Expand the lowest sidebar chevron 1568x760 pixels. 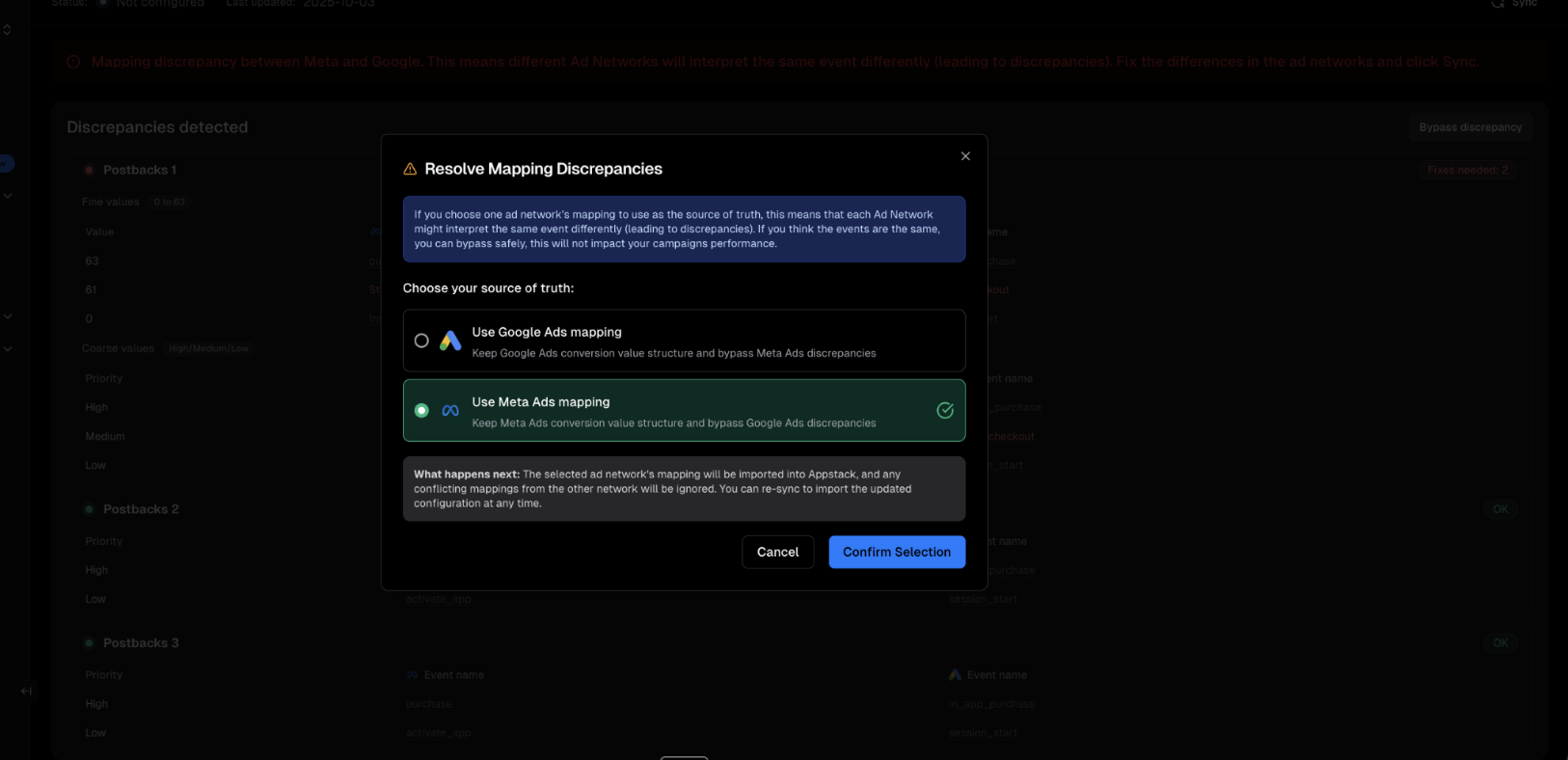tap(7, 349)
